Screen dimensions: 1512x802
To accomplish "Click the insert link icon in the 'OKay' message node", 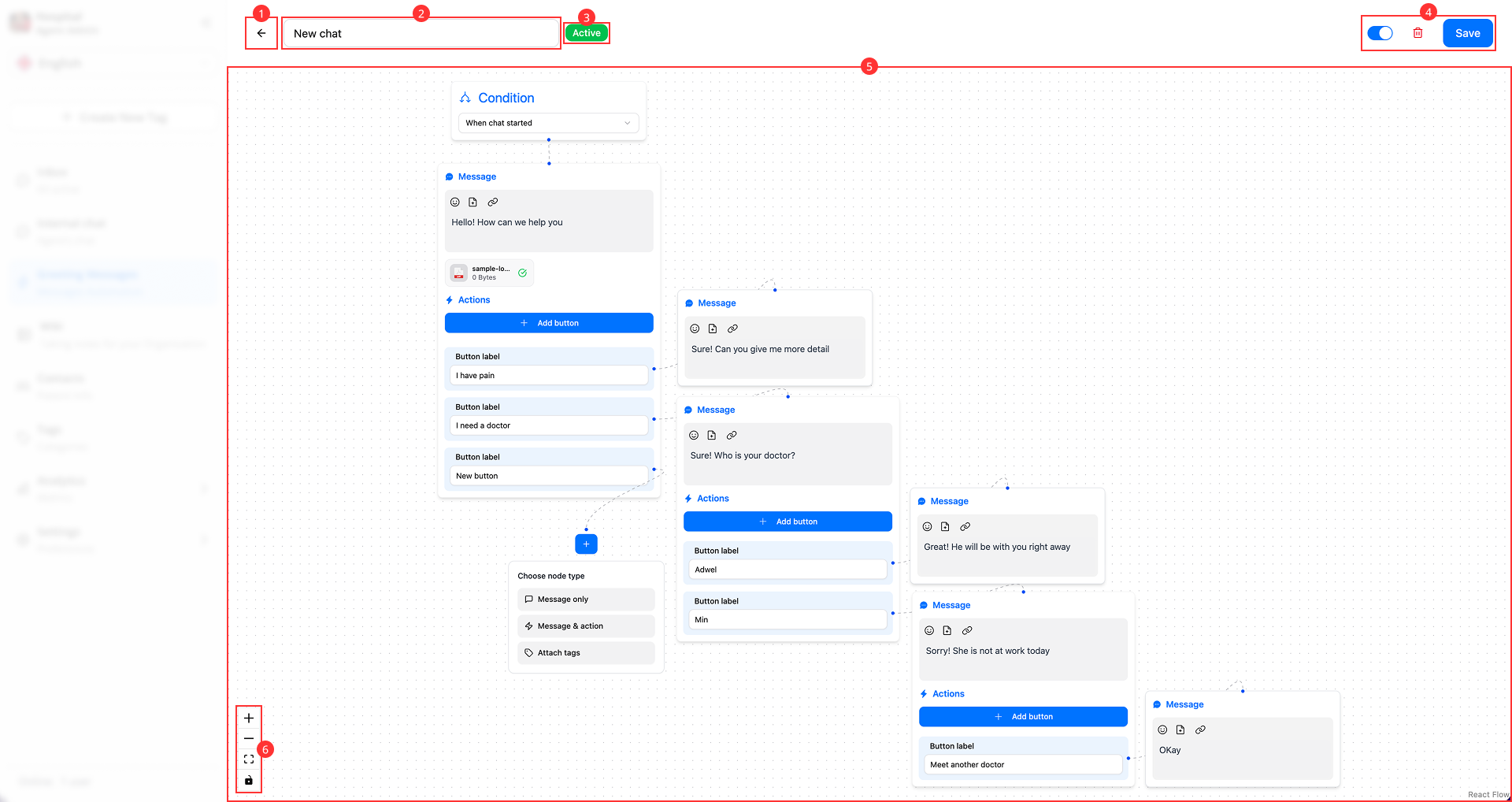I will click(x=1200, y=730).
